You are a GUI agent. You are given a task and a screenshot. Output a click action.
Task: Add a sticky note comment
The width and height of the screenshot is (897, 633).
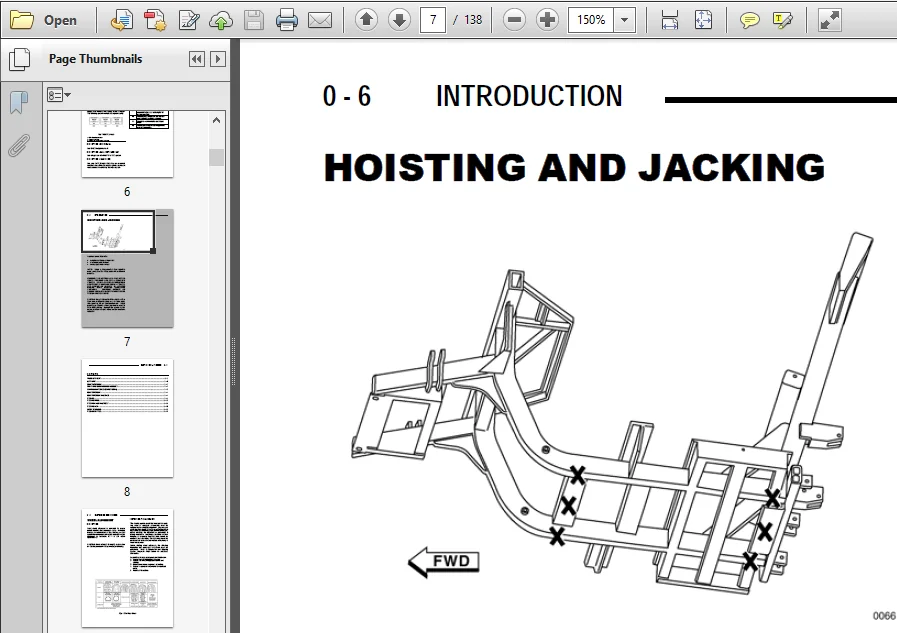(x=749, y=21)
